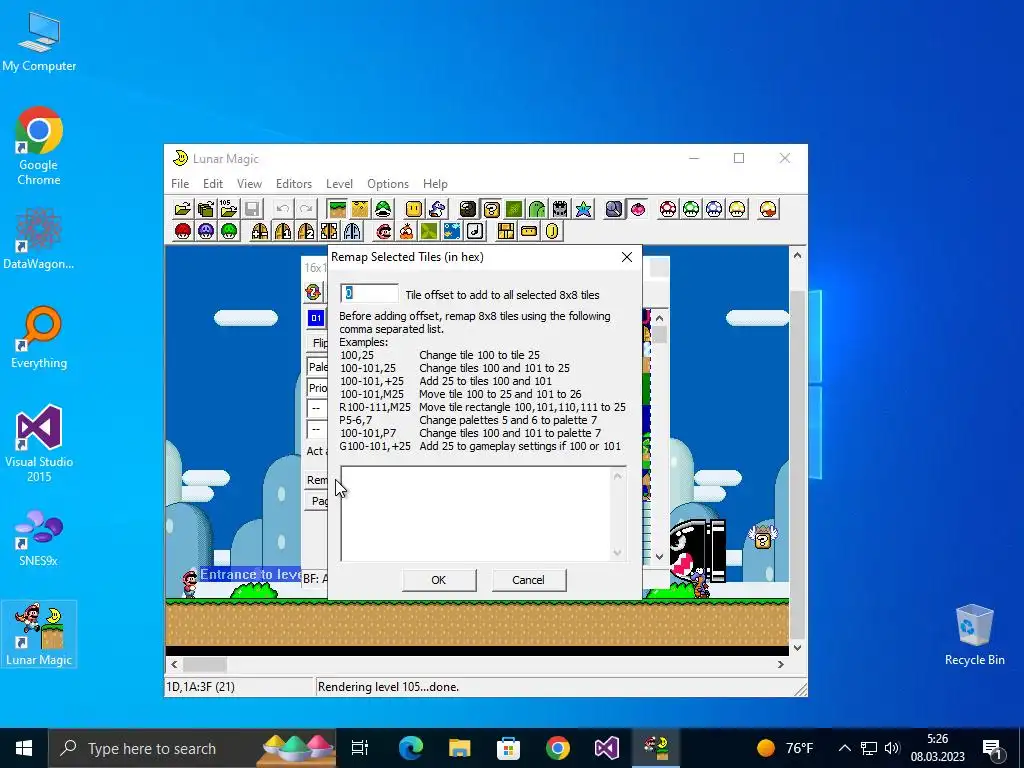
Task: Select the Everything desktop shortcut
Action: point(39,338)
